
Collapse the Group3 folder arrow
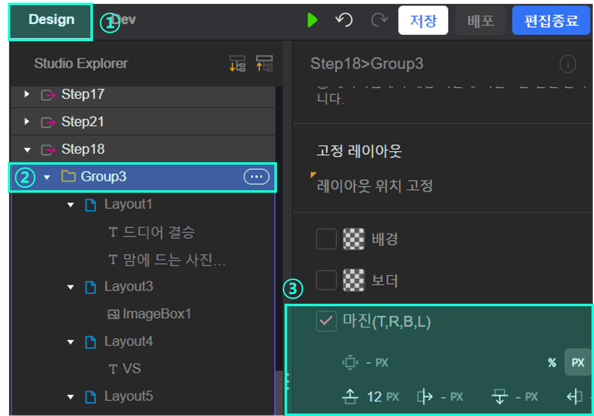[x=47, y=177]
